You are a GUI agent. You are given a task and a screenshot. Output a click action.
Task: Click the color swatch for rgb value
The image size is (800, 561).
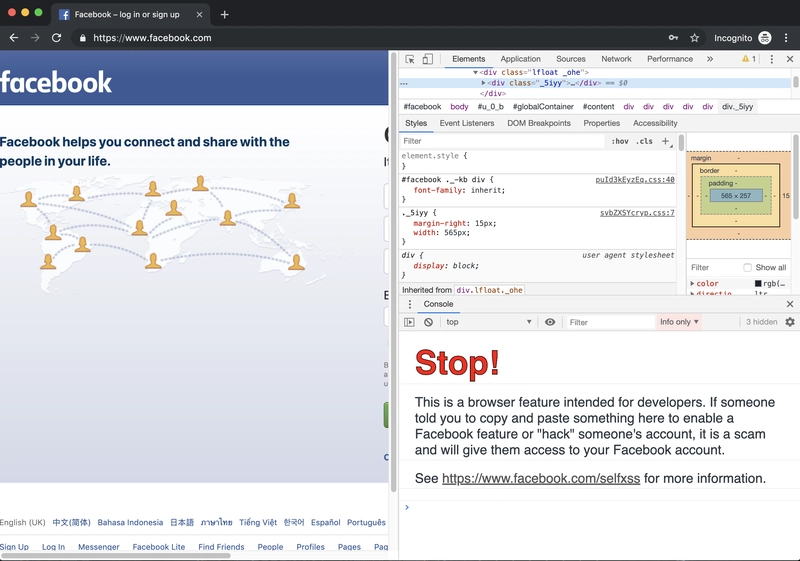[x=758, y=284]
